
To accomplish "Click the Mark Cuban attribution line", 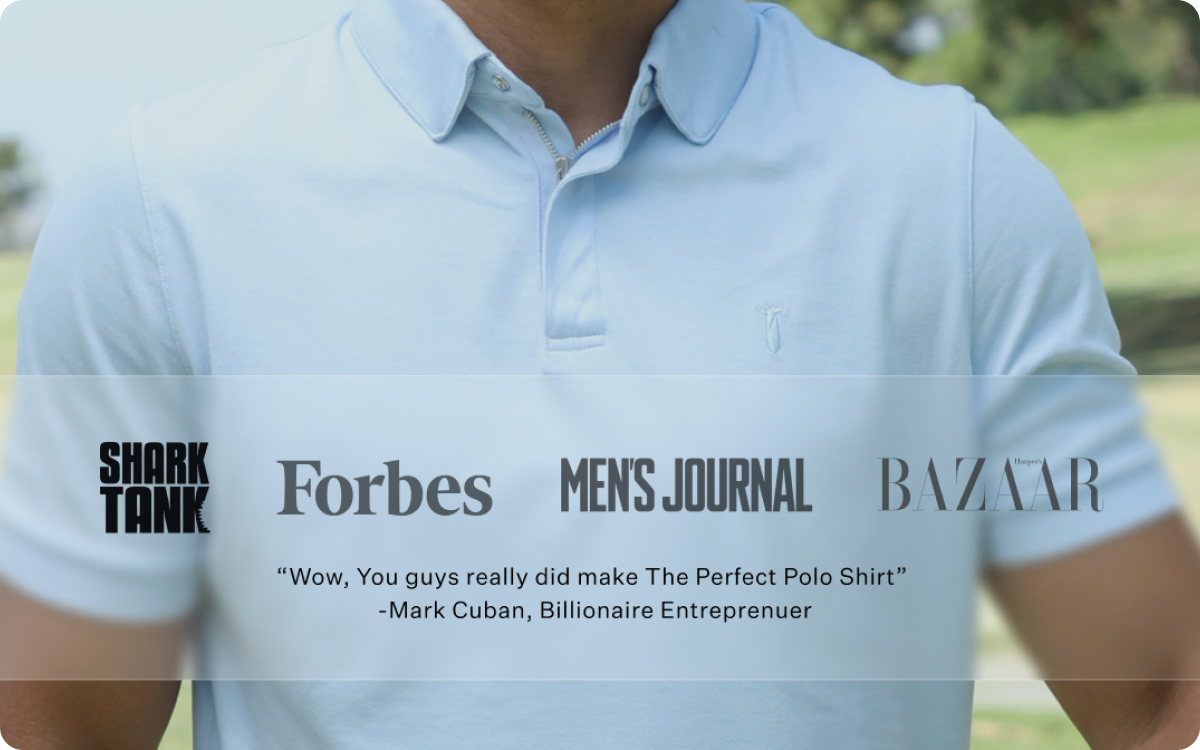I will click(x=596, y=610).
